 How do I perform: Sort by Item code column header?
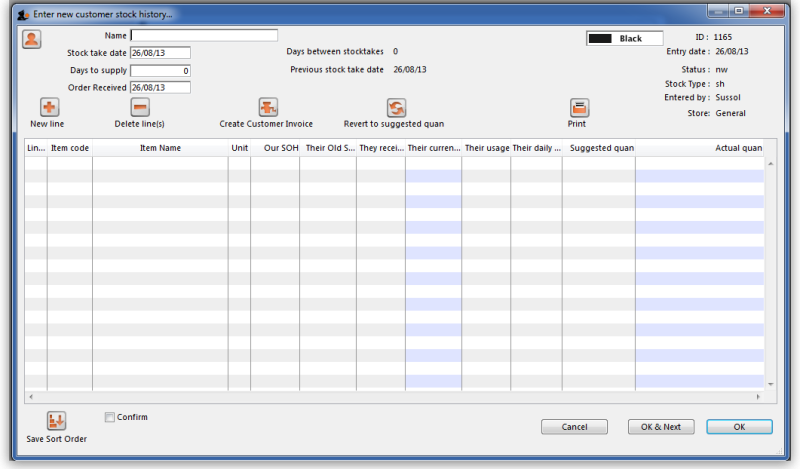tap(70, 148)
